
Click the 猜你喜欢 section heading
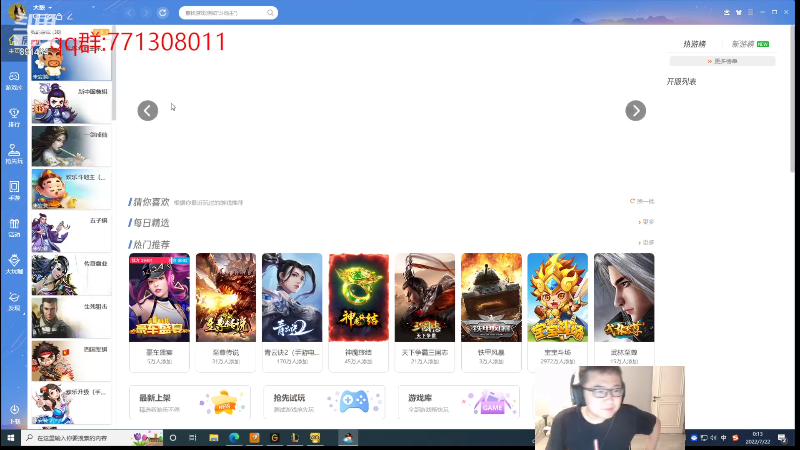[x=151, y=202]
